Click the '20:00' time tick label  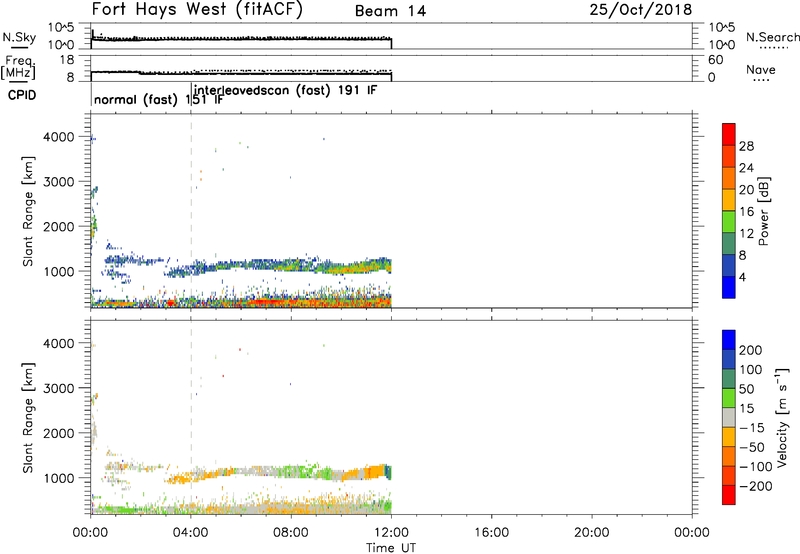point(591,533)
